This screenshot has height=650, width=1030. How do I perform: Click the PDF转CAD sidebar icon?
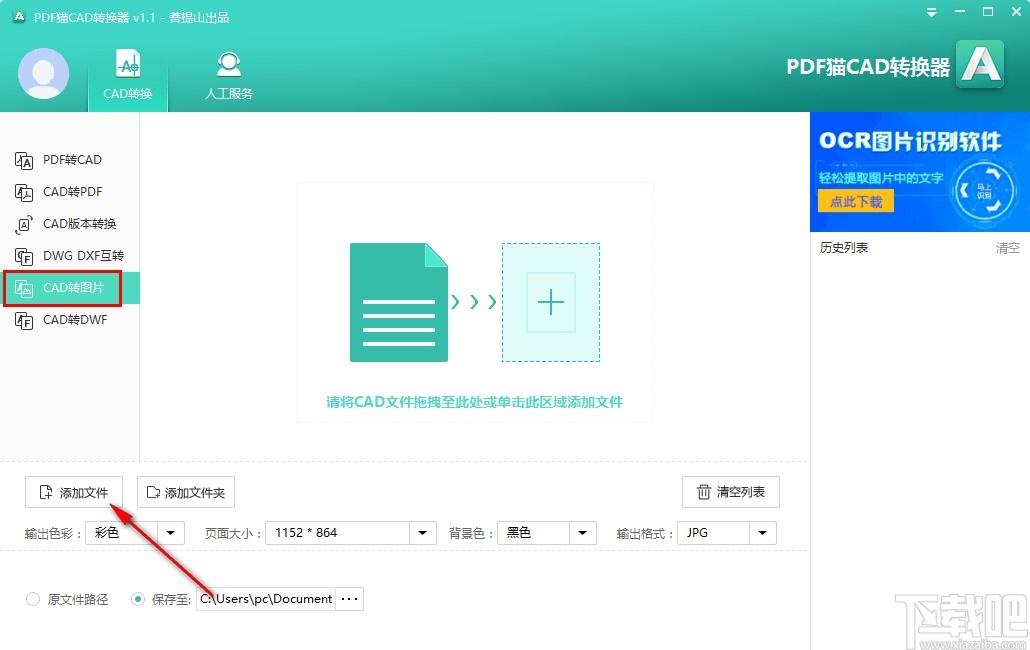[x=24, y=160]
